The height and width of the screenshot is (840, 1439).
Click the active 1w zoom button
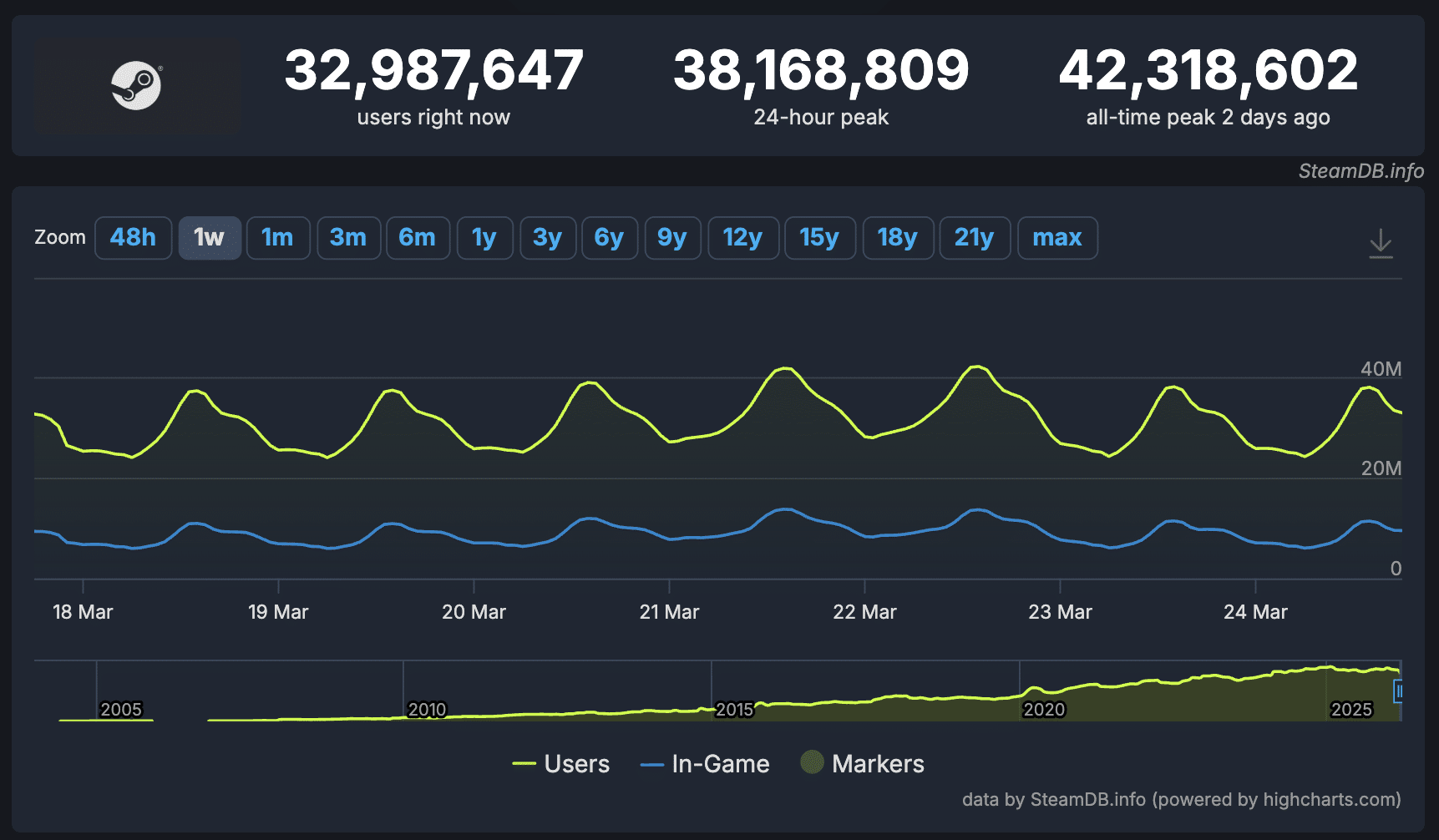click(210, 238)
